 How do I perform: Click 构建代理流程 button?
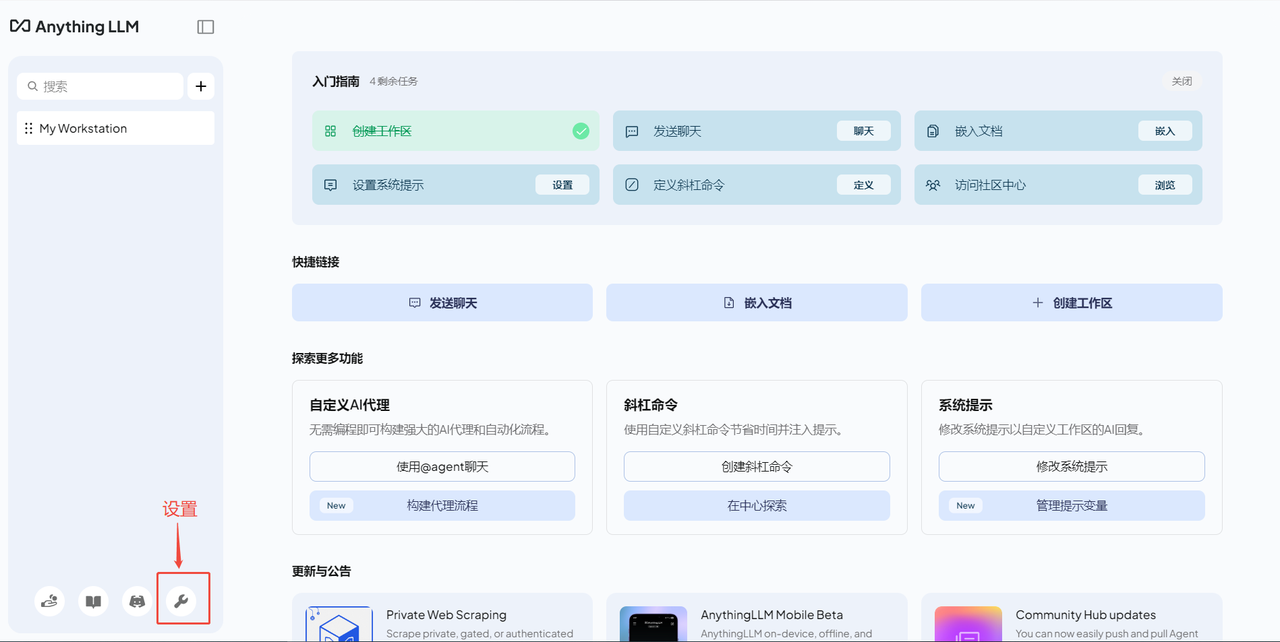coord(442,505)
